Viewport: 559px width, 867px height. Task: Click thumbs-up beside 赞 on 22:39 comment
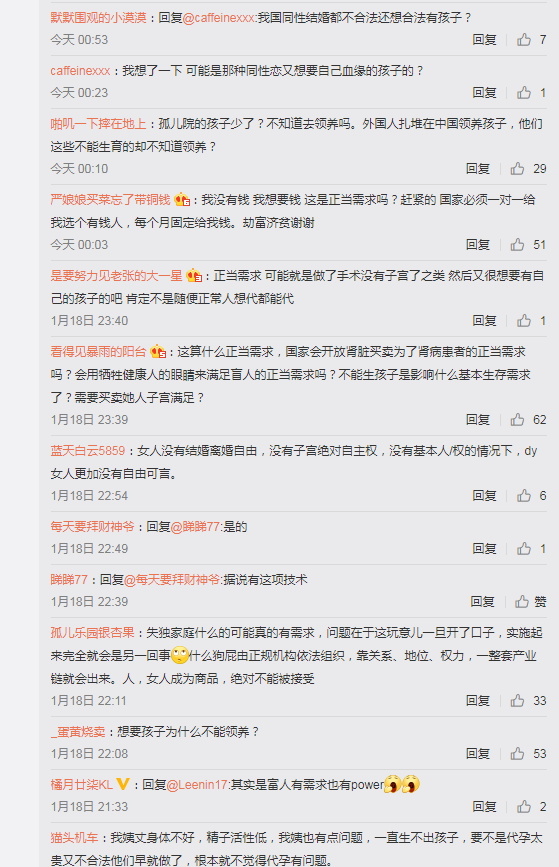[x=521, y=601]
